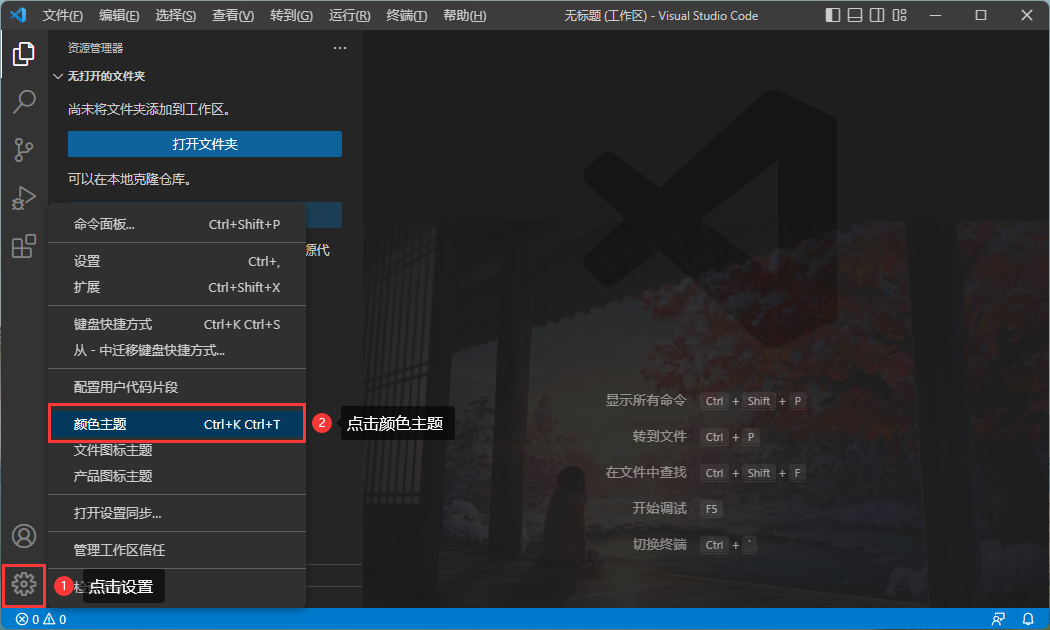Image resolution: width=1050 pixels, height=630 pixels.
Task: Select the Source Control icon
Action: coord(23,149)
